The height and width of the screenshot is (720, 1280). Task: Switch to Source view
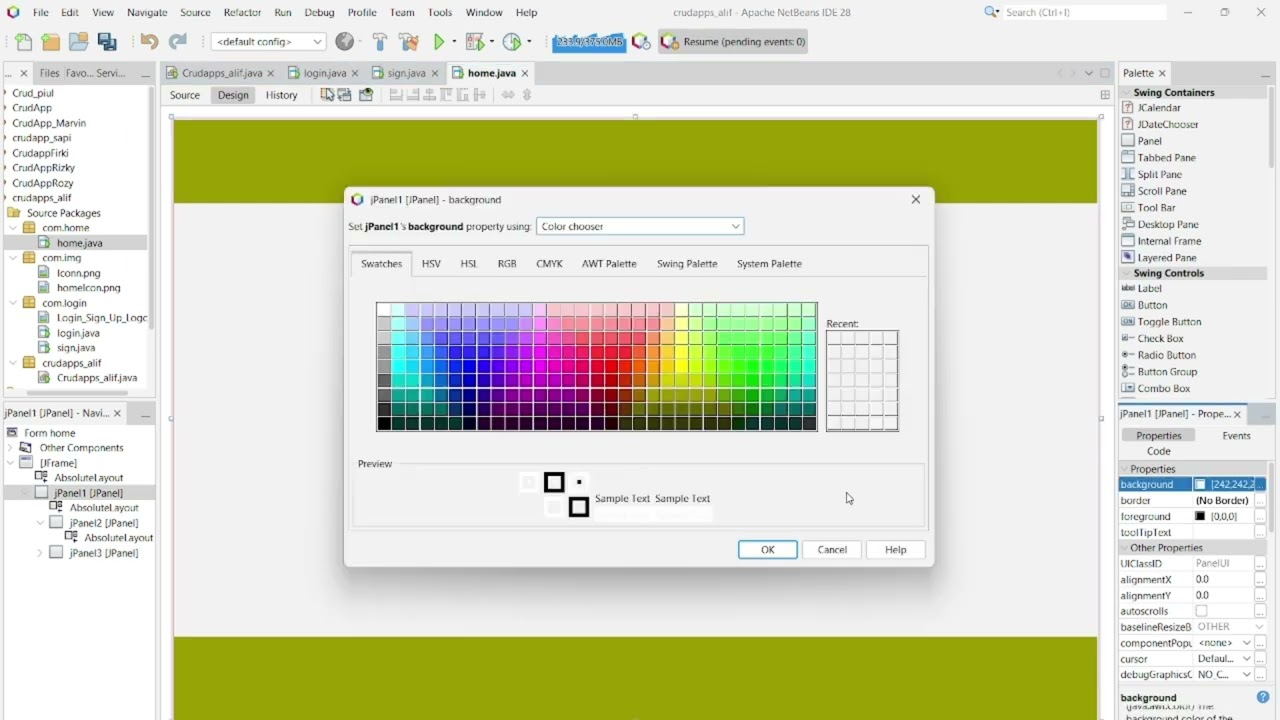pyautogui.click(x=184, y=95)
